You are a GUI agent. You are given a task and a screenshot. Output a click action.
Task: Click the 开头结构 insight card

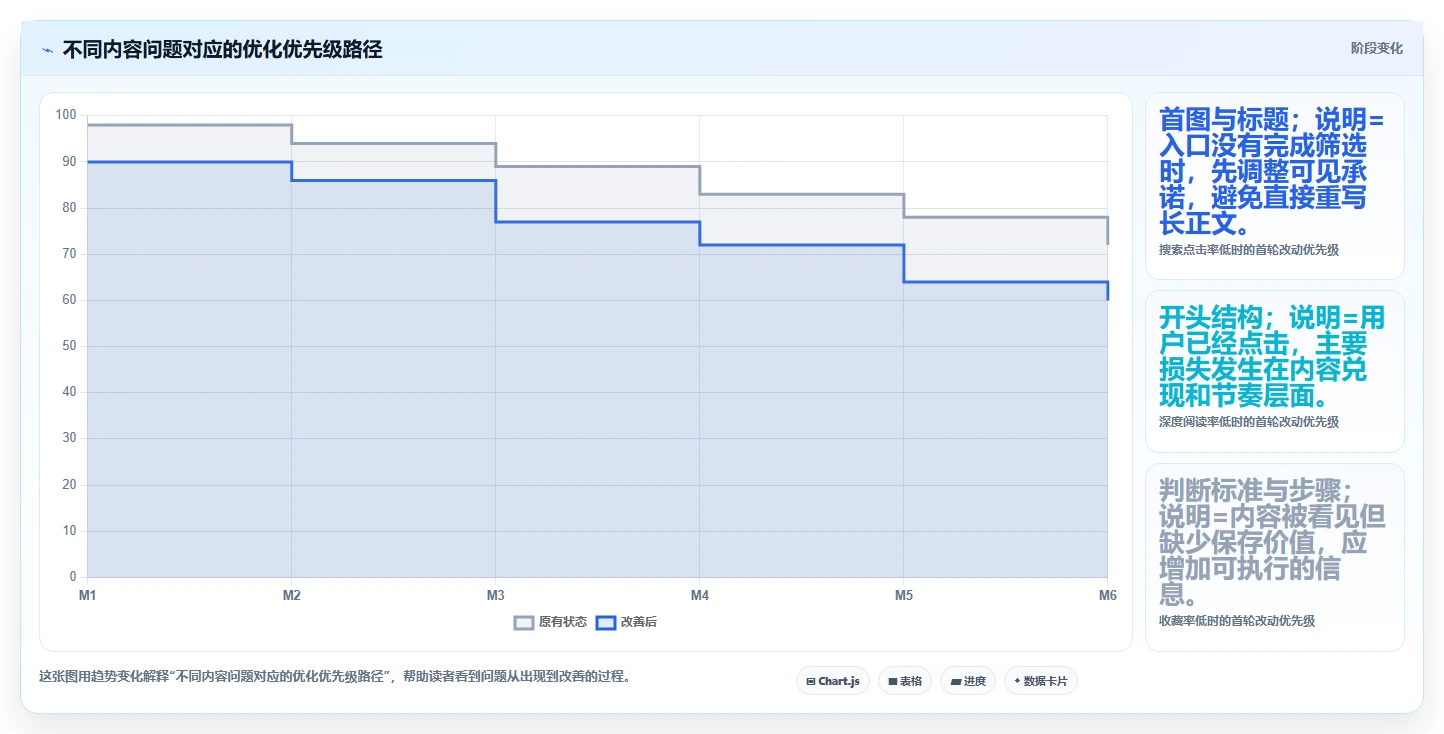[x=1274, y=371]
